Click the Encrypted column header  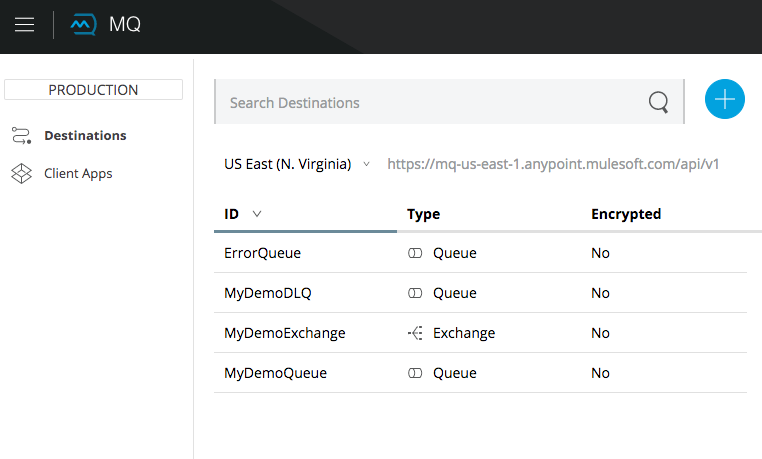pos(626,214)
